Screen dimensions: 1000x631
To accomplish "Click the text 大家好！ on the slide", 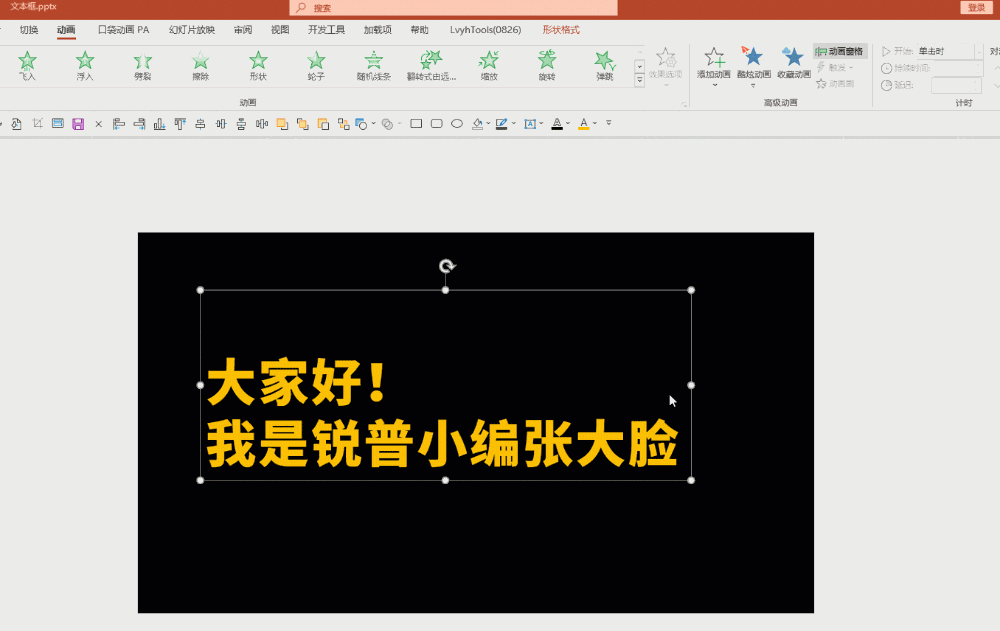I will click(296, 382).
